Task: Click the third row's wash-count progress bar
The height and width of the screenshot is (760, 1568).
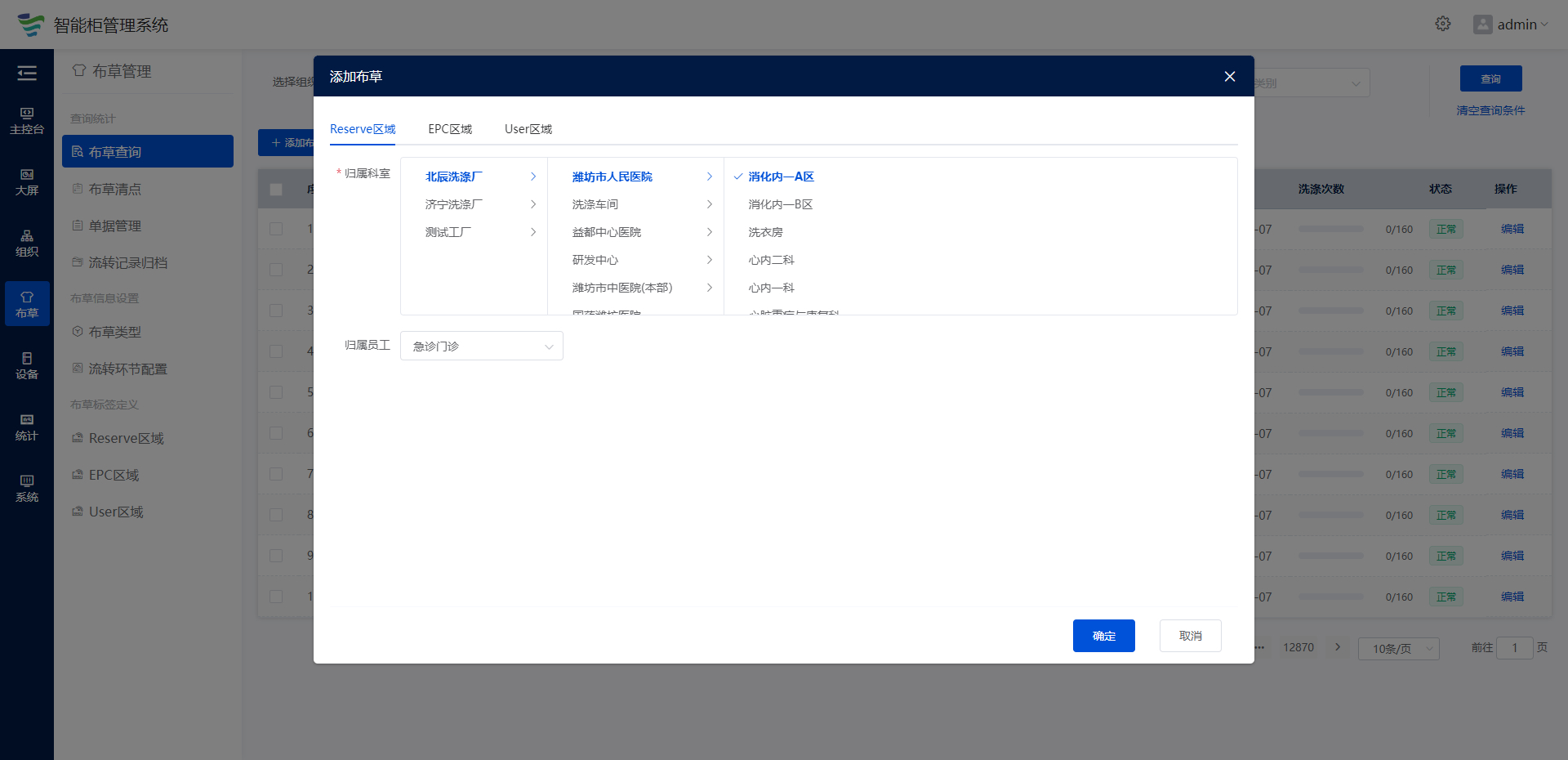Action: click(x=1331, y=311)
